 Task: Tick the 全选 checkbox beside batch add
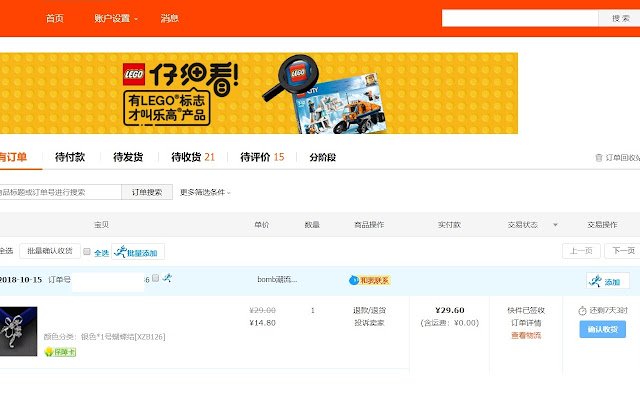click(x=87, y=251)
